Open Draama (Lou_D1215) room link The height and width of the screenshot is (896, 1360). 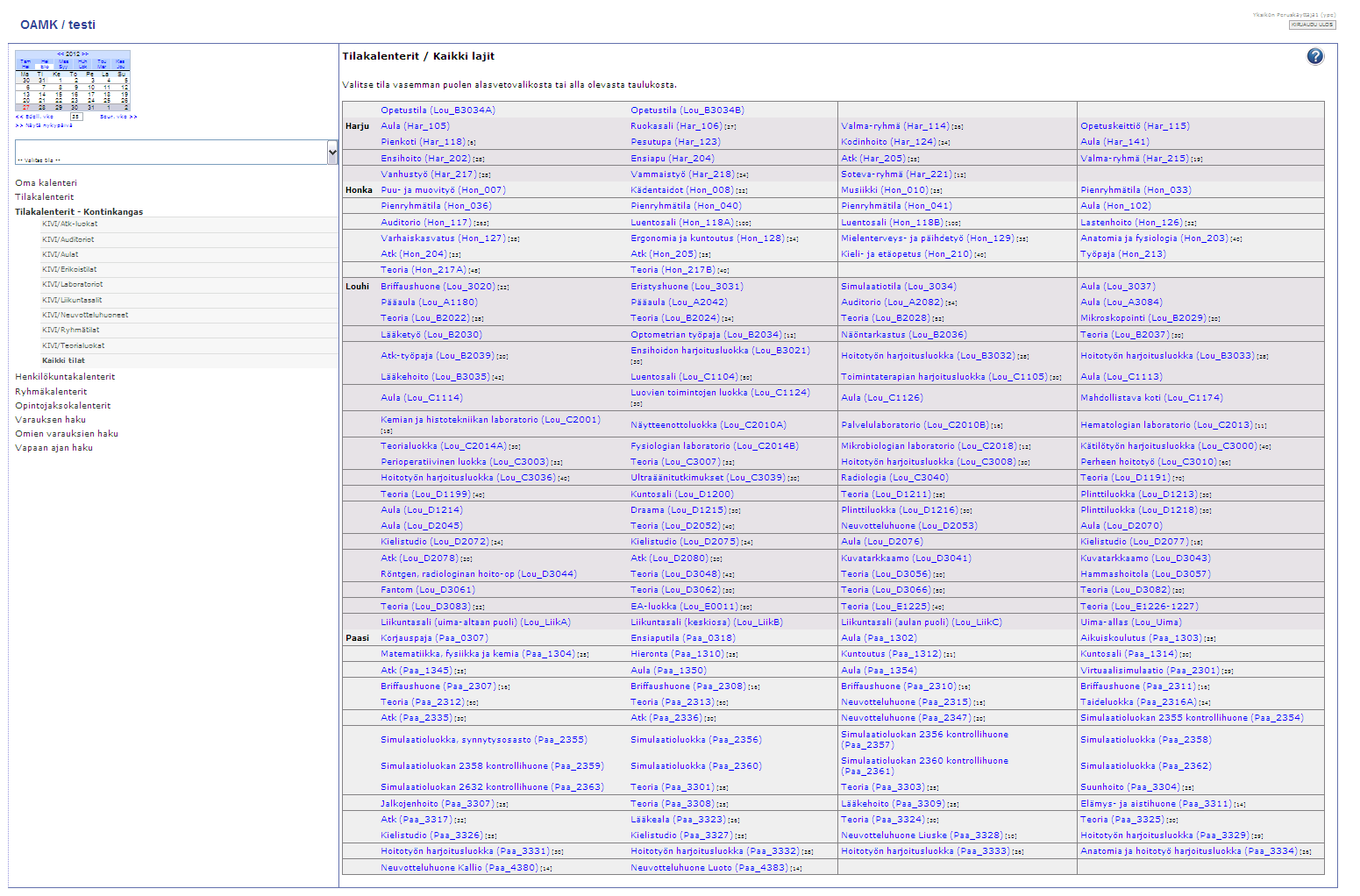678,510
